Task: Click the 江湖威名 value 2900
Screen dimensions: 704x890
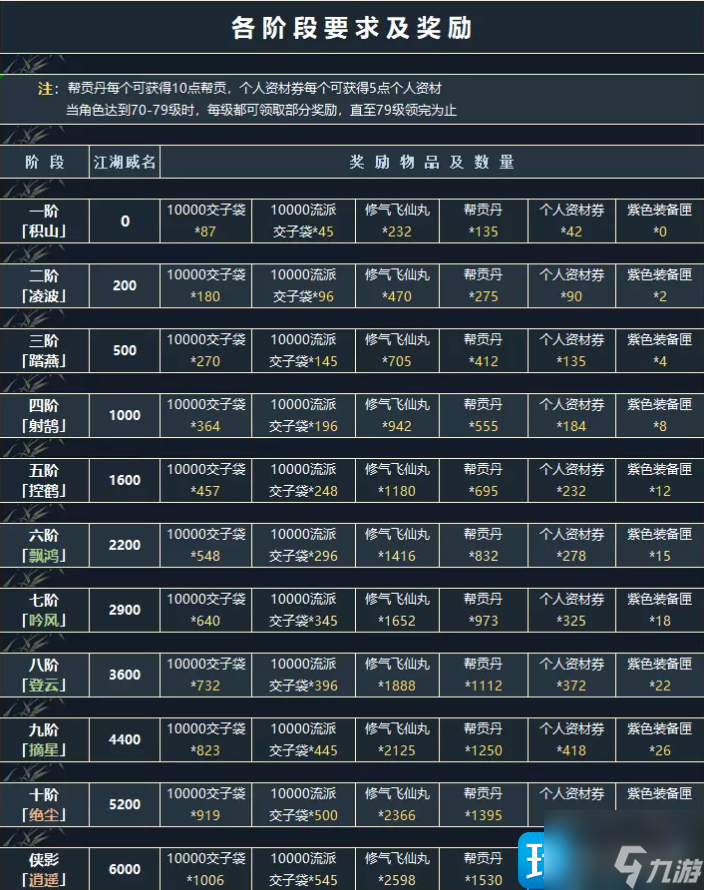Action: point(124,610)
